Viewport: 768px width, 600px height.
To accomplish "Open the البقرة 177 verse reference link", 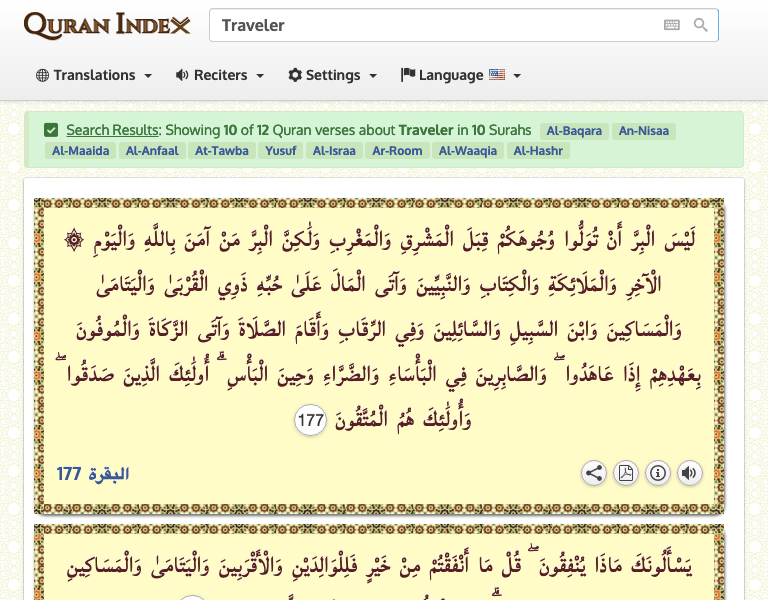I will [93, 473].
